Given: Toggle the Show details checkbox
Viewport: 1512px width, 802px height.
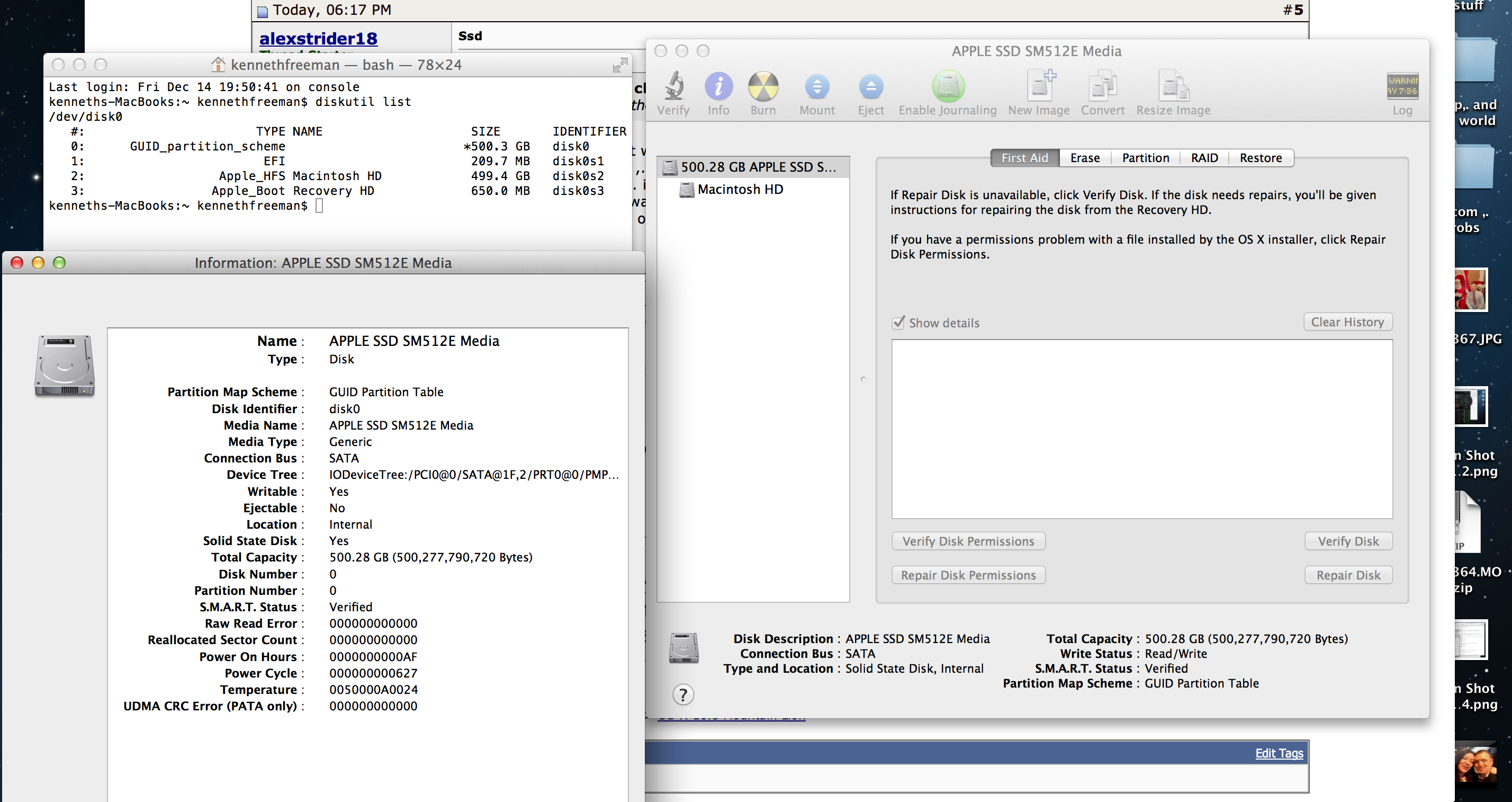Looking at the screenshot, I should click(x=898, y=322).
